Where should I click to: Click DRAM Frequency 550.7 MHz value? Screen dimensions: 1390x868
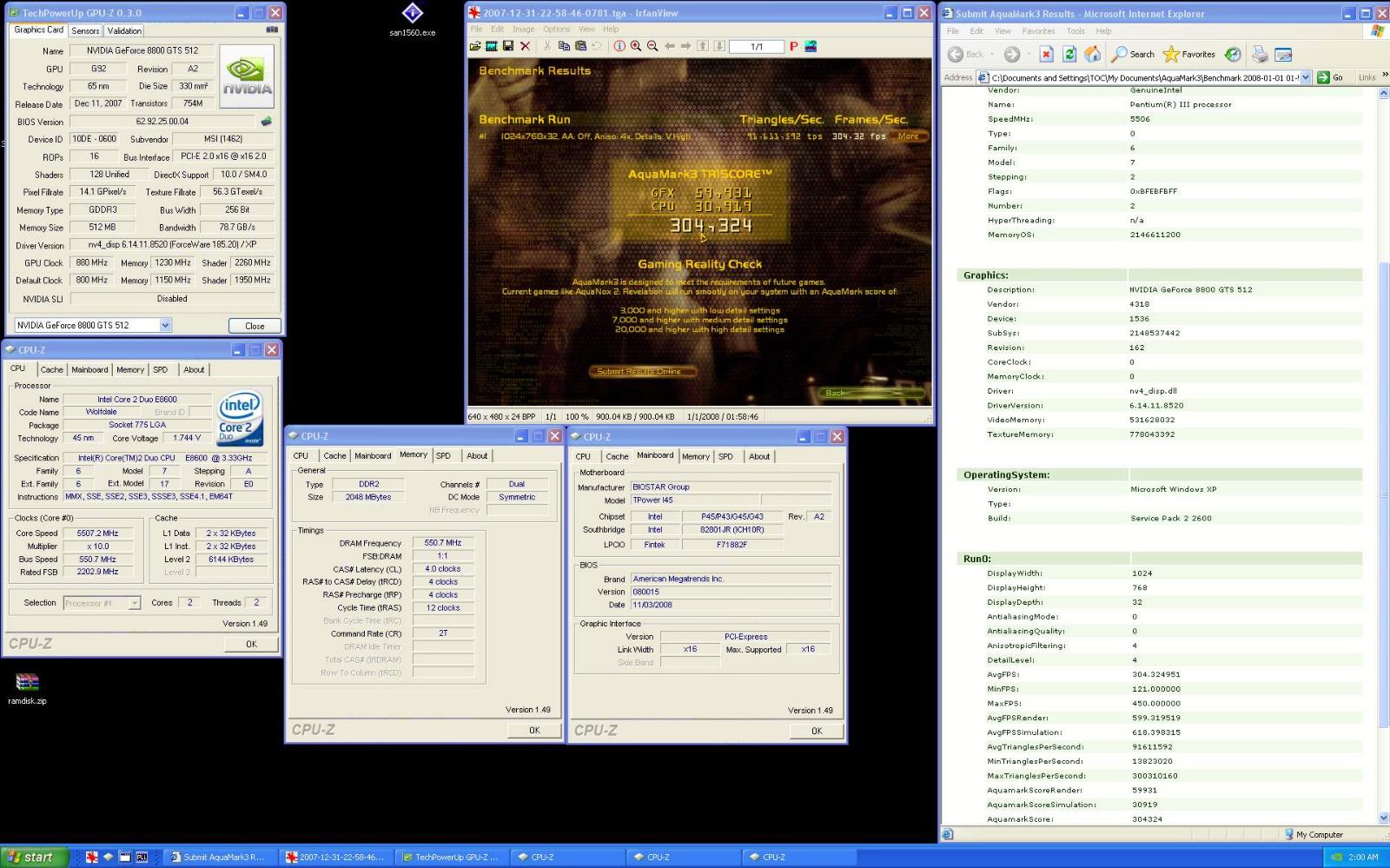tap(442, 542)
